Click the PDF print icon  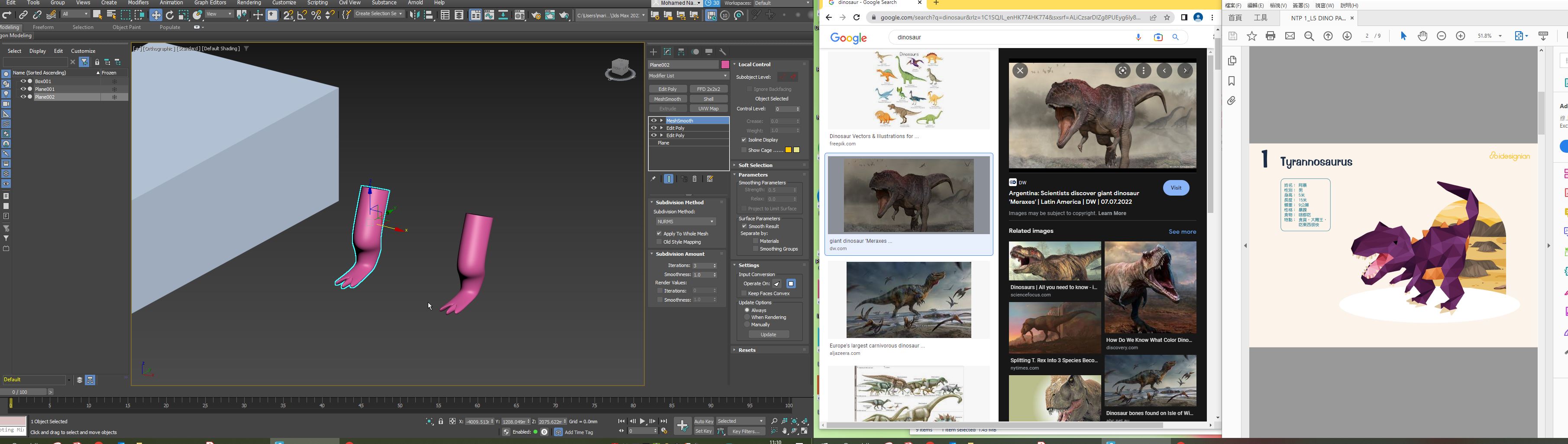tap(1271, 36)
